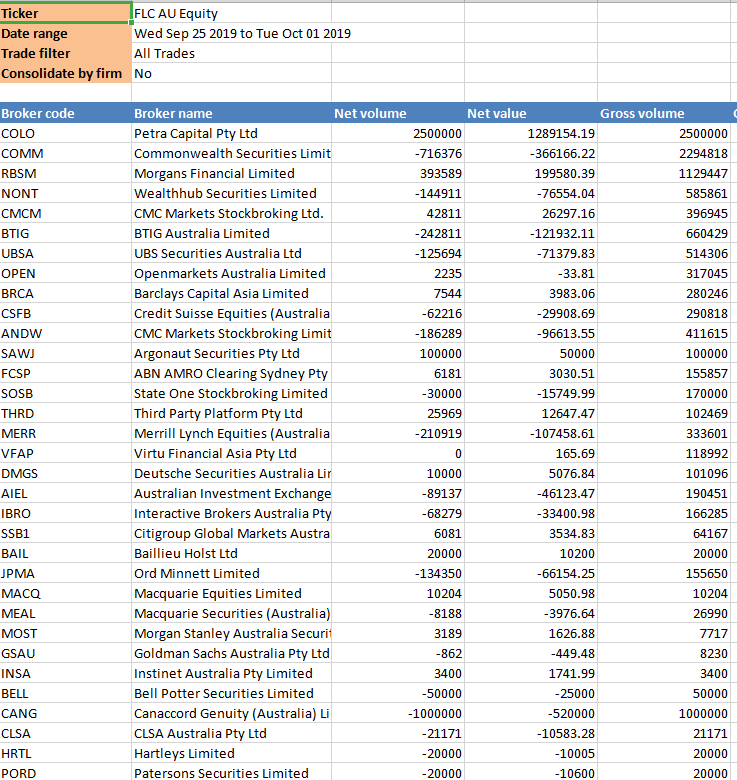Click broker code MOST
The width and height of the screenshot is (737, 780).
click(x=66, y=633)
